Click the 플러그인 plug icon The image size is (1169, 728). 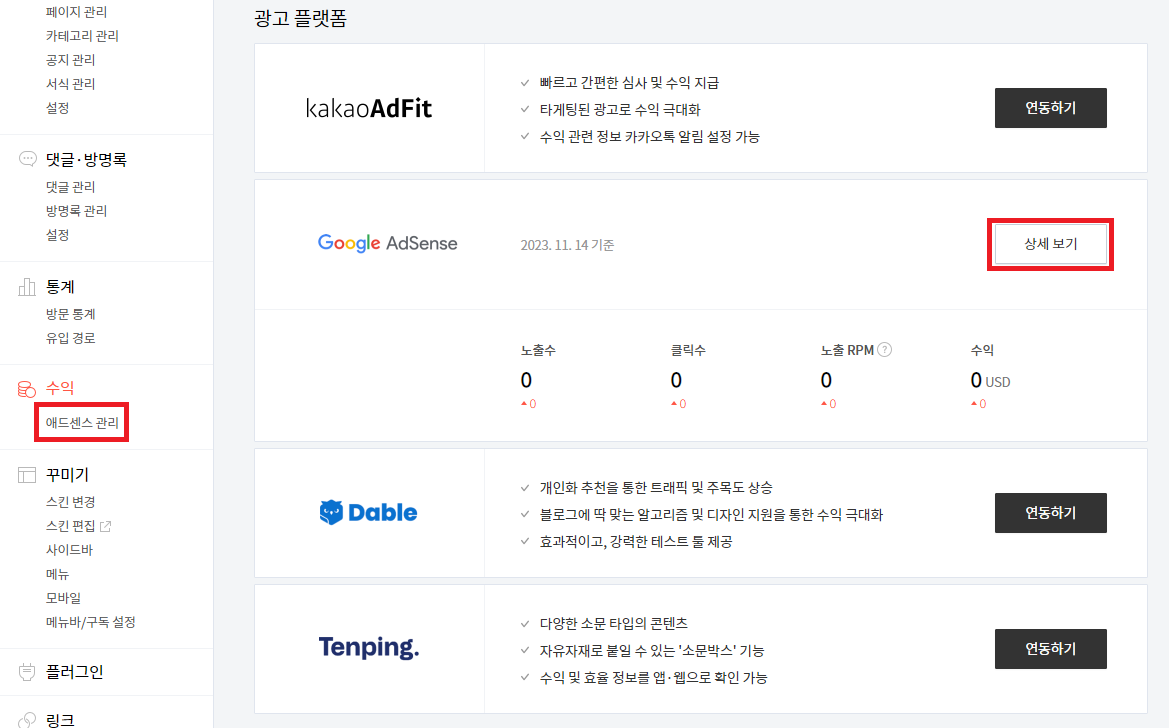point(27,672)
